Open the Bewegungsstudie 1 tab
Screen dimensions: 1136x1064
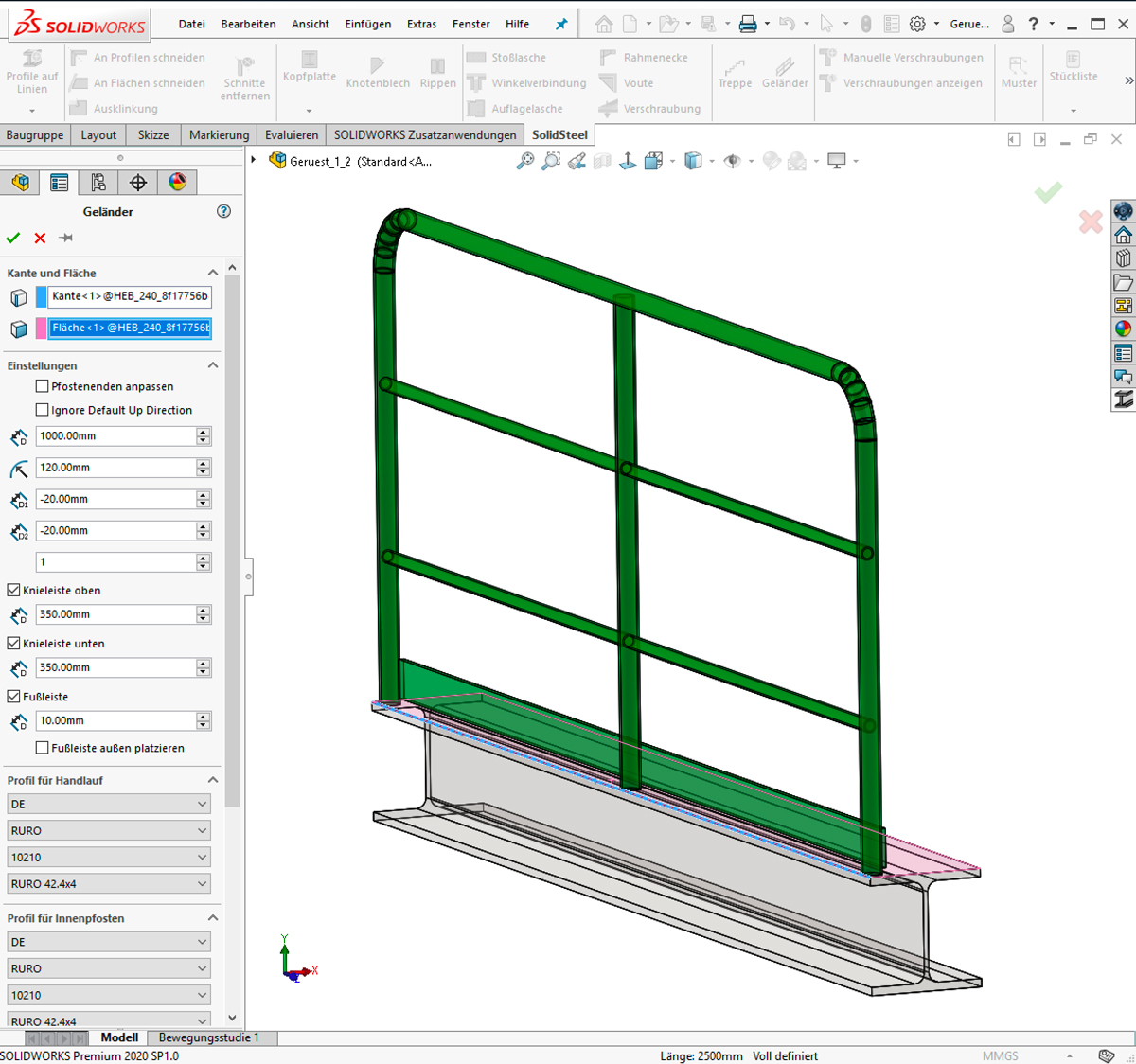[x=208, y=1037]
